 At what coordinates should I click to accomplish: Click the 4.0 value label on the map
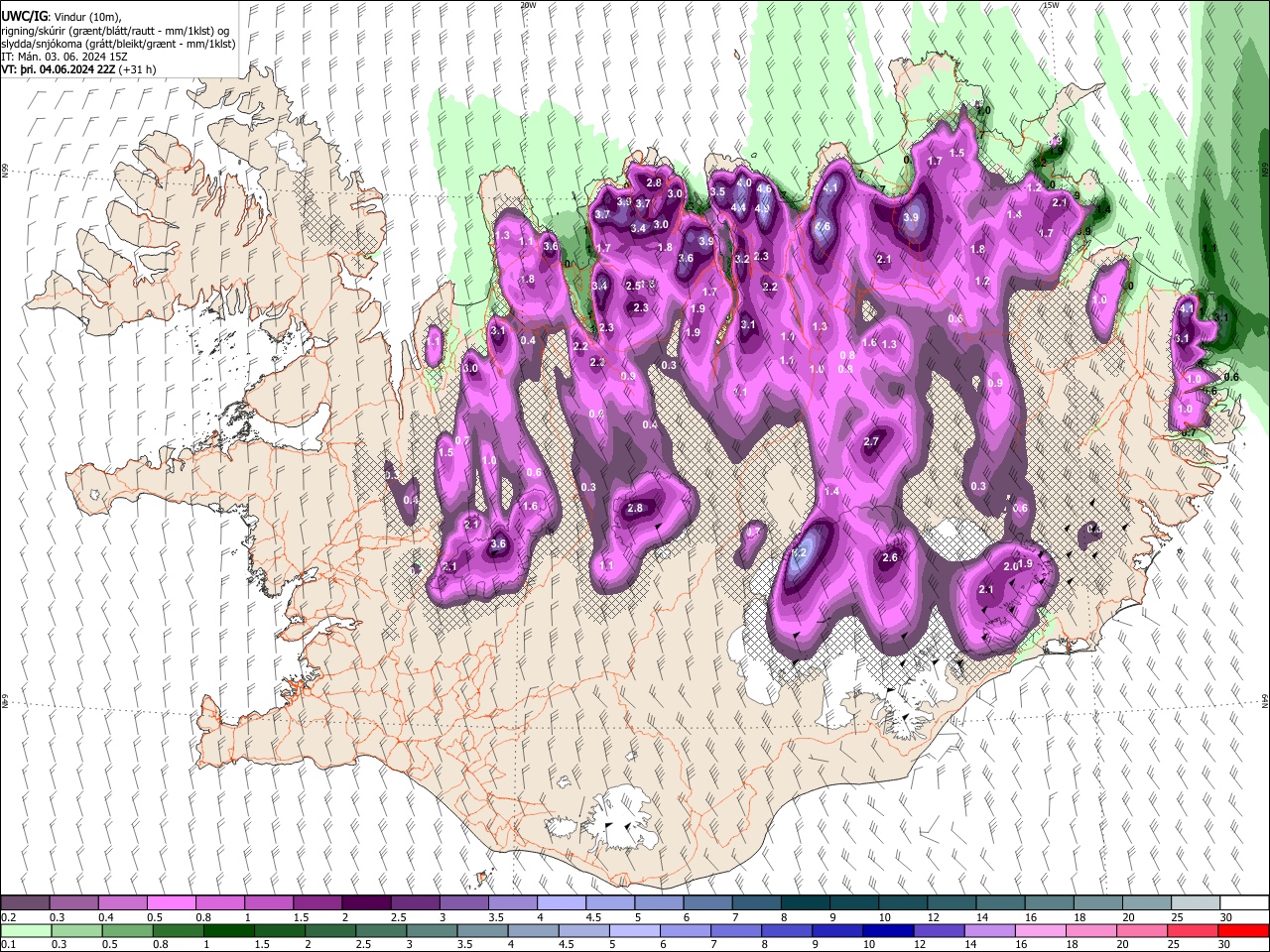[743, 183]
